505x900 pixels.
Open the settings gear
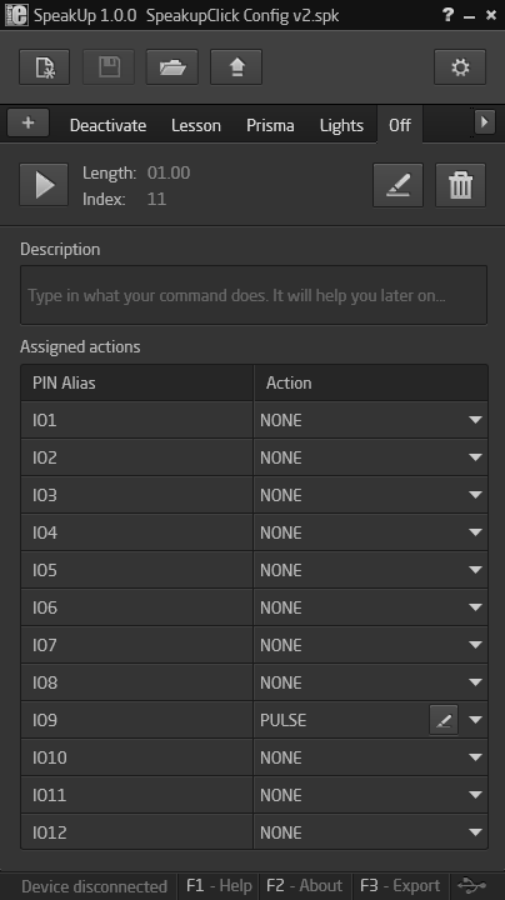[460, 67]
